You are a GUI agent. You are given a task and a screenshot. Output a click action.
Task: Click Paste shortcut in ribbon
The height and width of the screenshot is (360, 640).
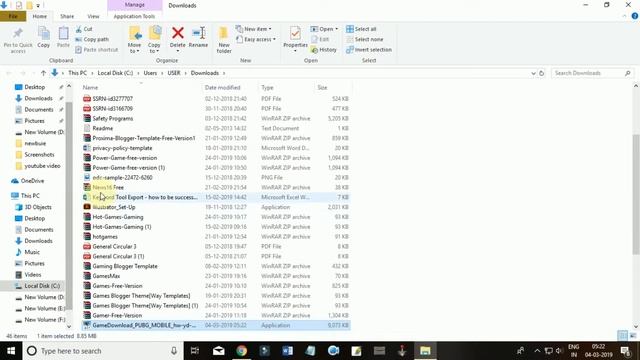[97, 50]
